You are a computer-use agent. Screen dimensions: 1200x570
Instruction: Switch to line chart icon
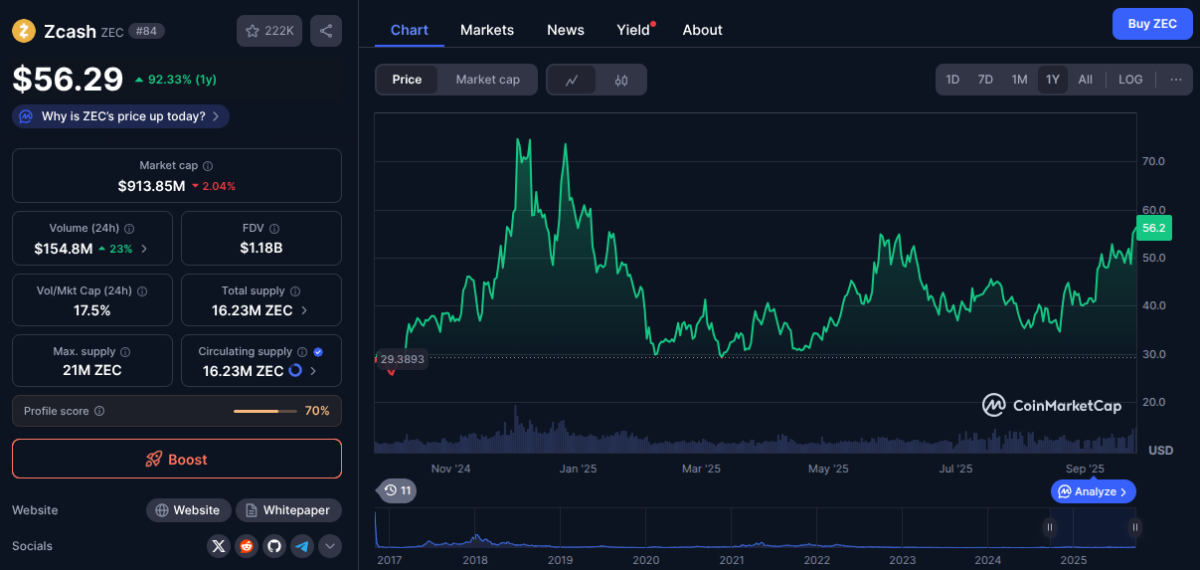572,80
